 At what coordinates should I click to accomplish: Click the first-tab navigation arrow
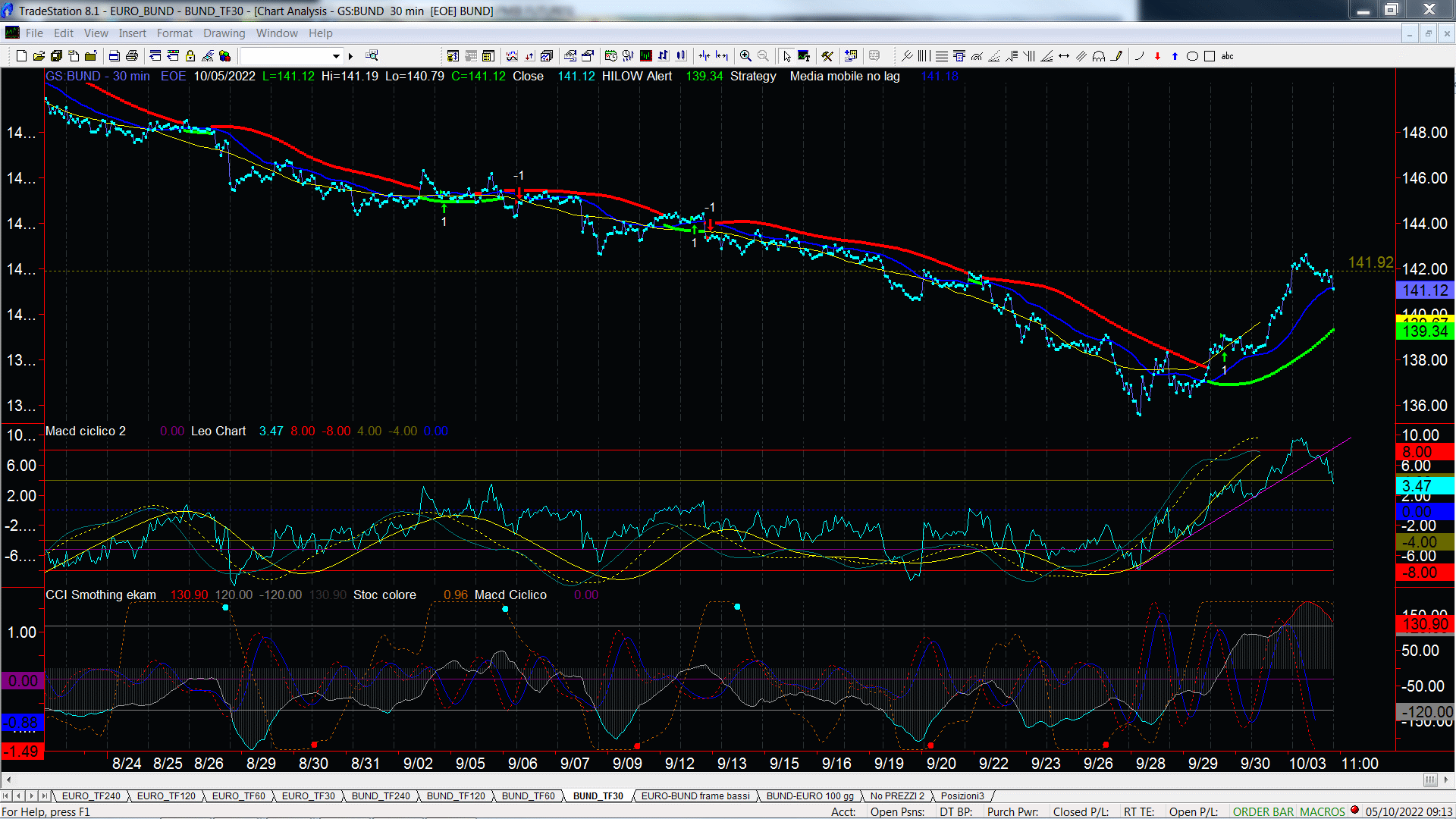pos(6,796)
